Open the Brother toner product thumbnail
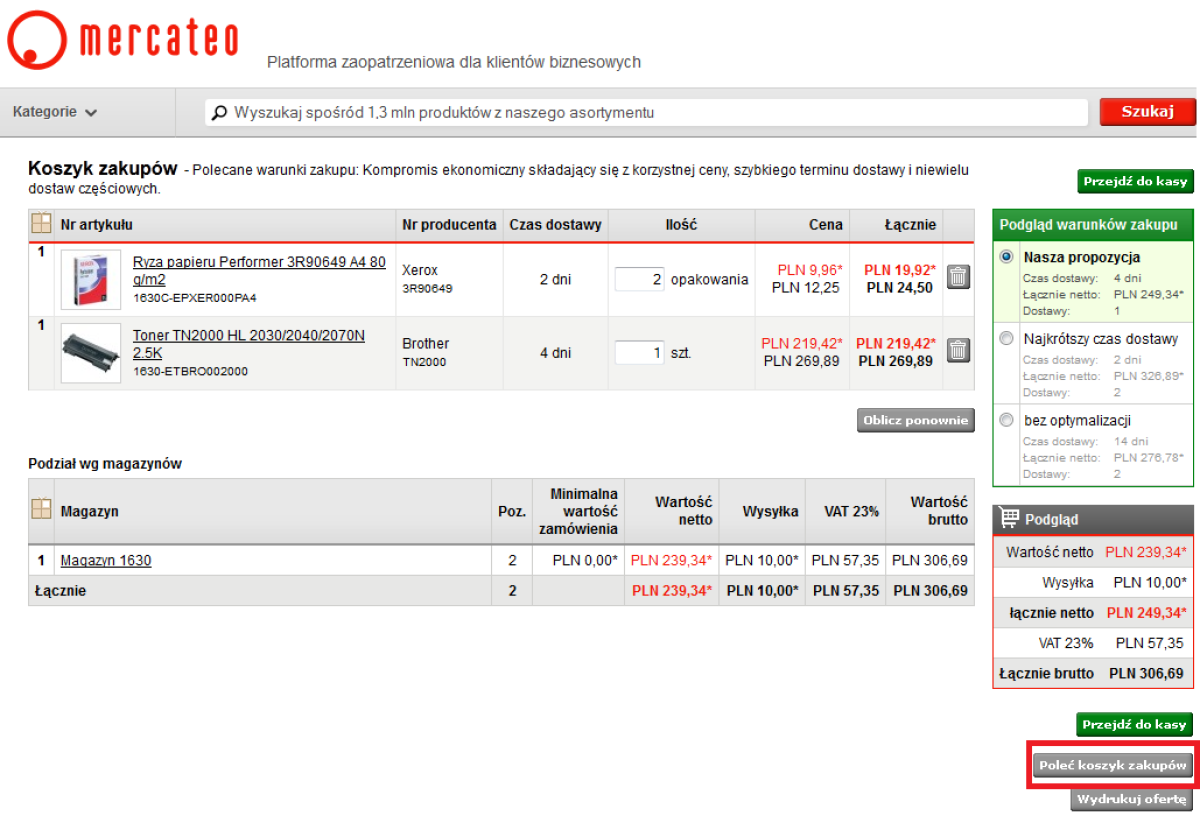This screenshot has width=1200, height=830. pyautogui.click(x=91, y=353)
